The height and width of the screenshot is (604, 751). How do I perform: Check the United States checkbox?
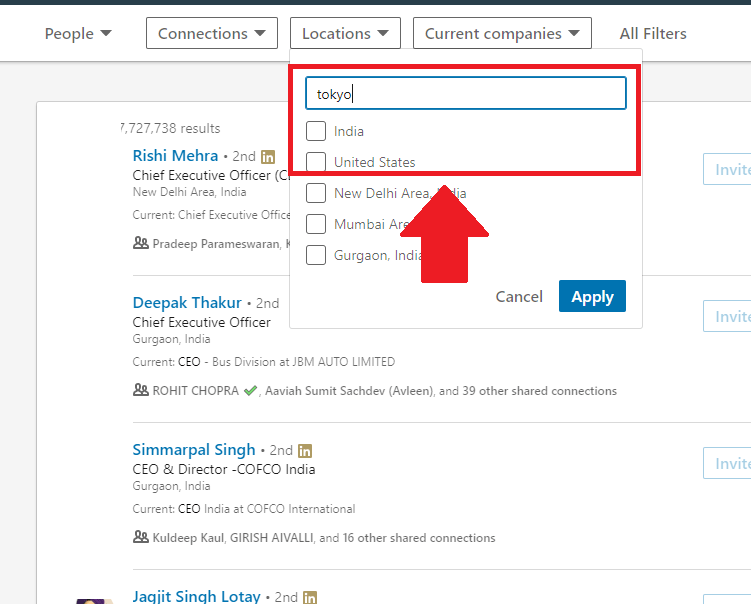tap(316, 162)
